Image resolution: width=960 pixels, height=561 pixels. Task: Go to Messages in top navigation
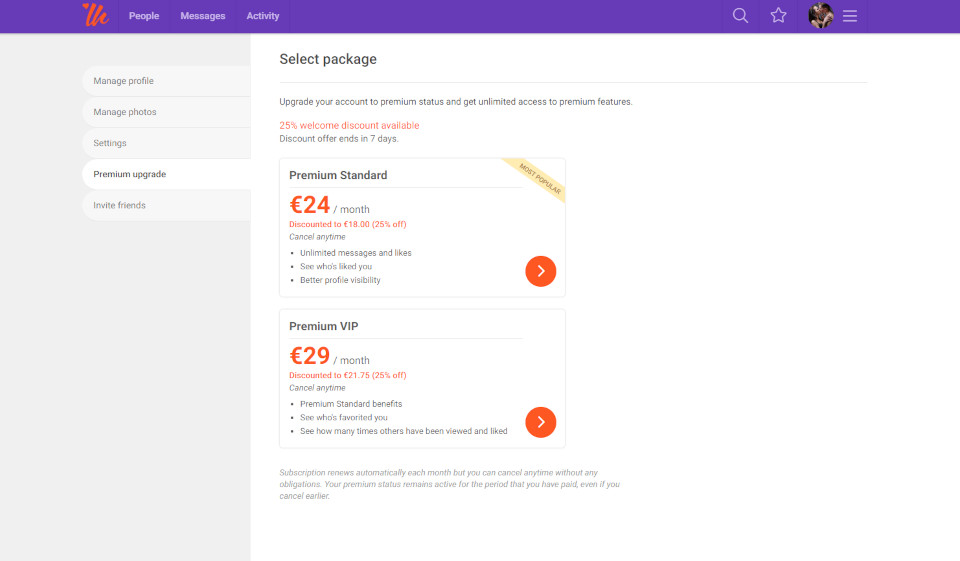pyautogui.click(x=203, y=16)
